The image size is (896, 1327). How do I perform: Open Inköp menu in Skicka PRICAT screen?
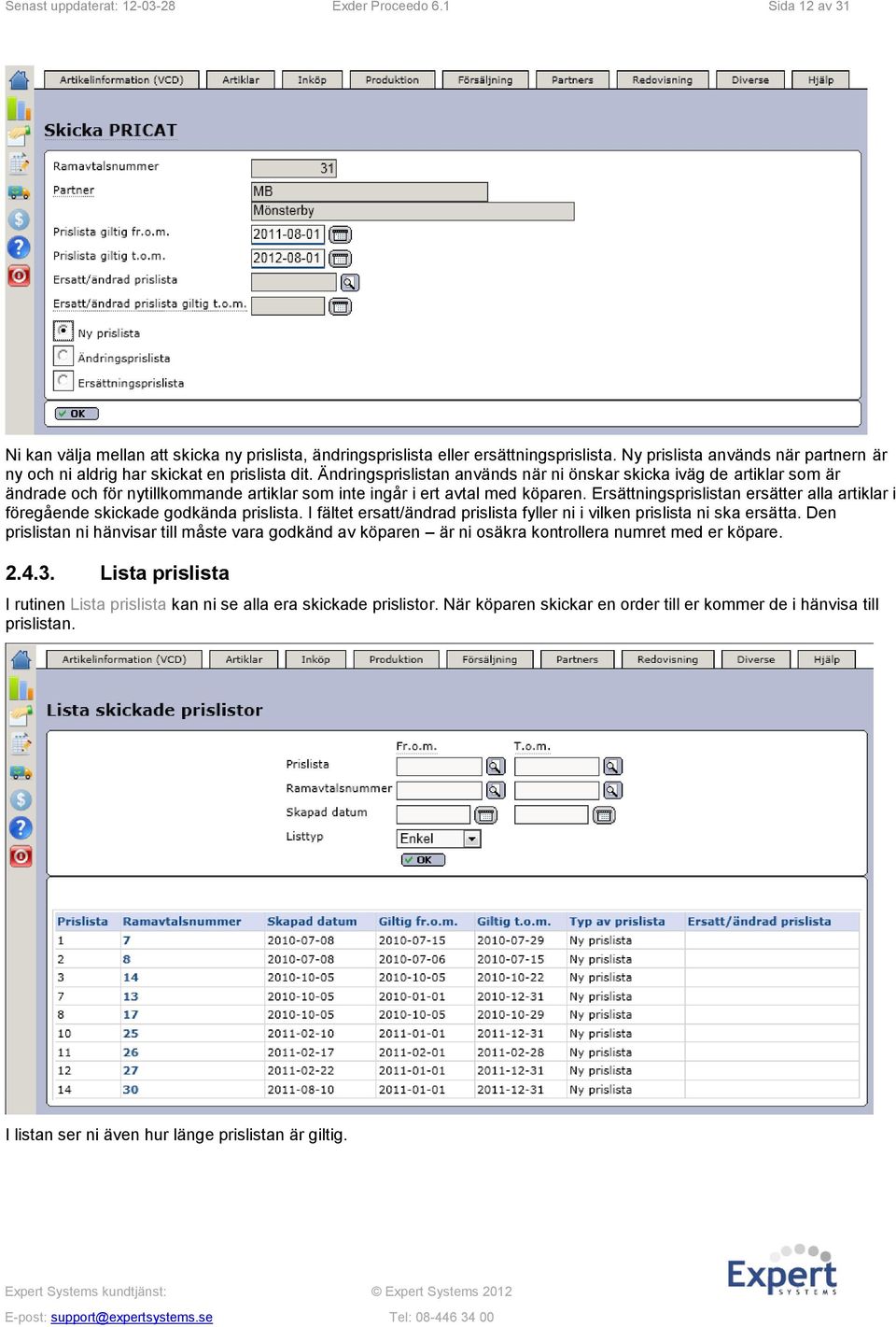pos(312,80)
